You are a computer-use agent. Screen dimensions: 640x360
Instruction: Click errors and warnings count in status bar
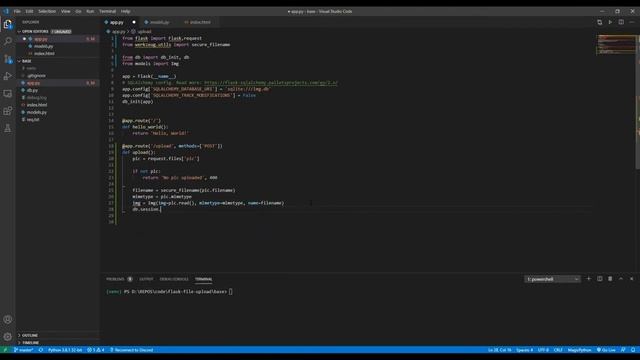[96, 350]
